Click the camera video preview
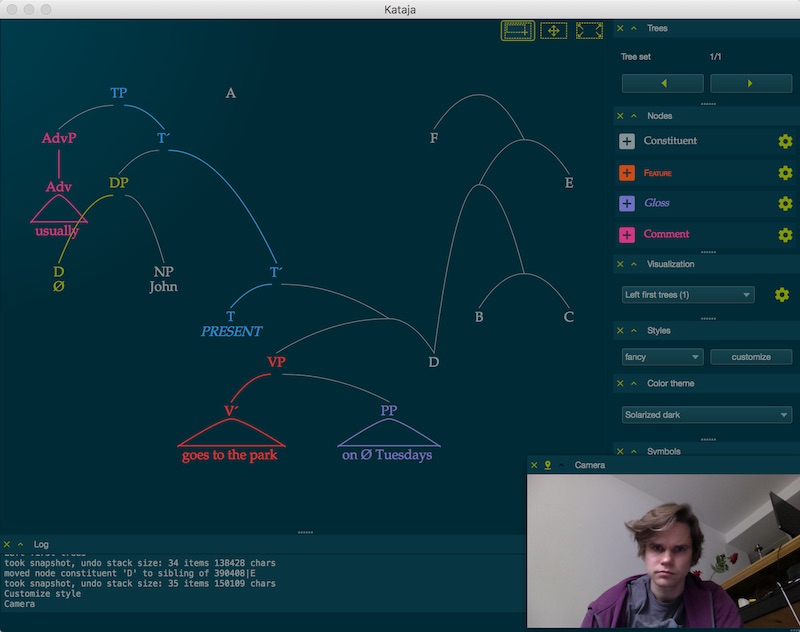This screenshot has width=800, height=632. (x=663, y=551)
